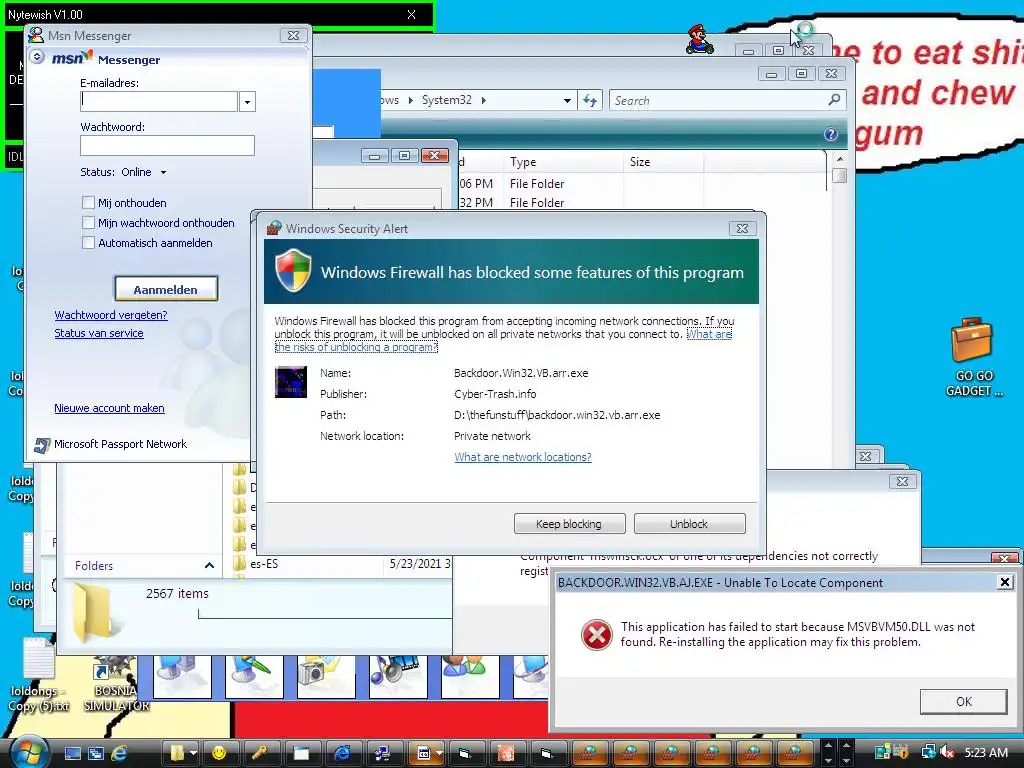The height and width of the screenshot is (768, 1024).
Task: Click Microsoft Passport Network label
Action: 120,444
